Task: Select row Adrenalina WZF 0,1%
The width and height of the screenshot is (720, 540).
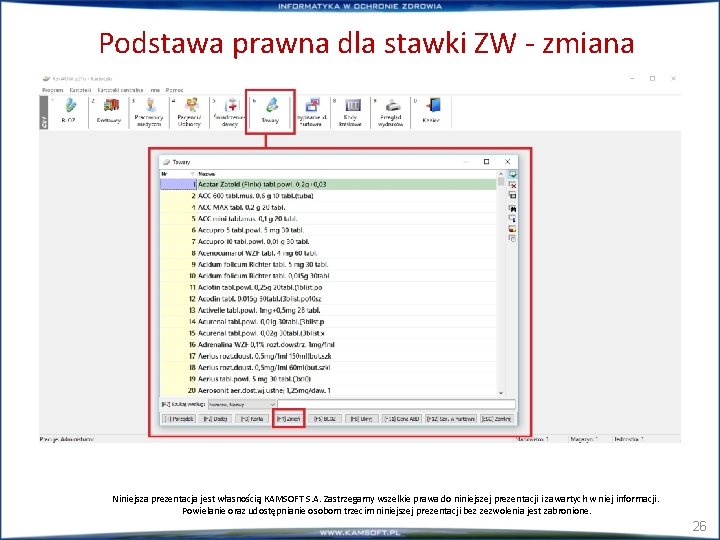Action: (x=328, y=345)
